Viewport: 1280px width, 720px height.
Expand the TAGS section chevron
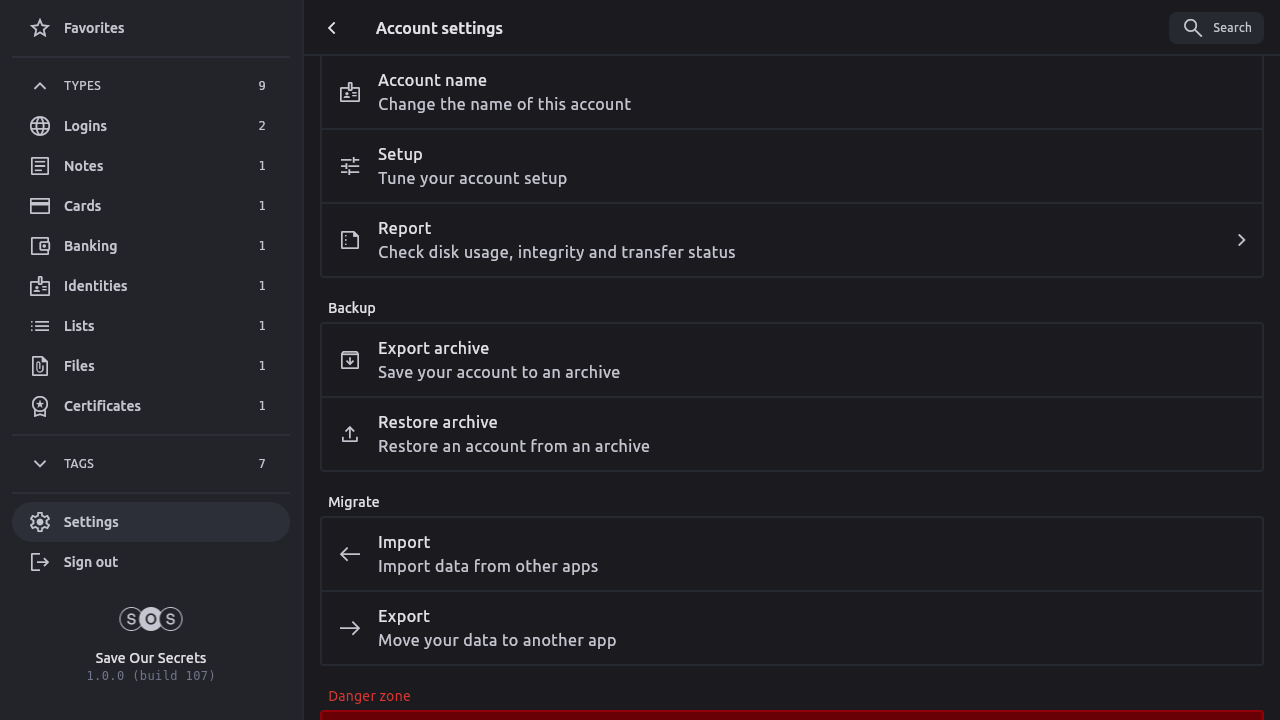coord(40,464)
